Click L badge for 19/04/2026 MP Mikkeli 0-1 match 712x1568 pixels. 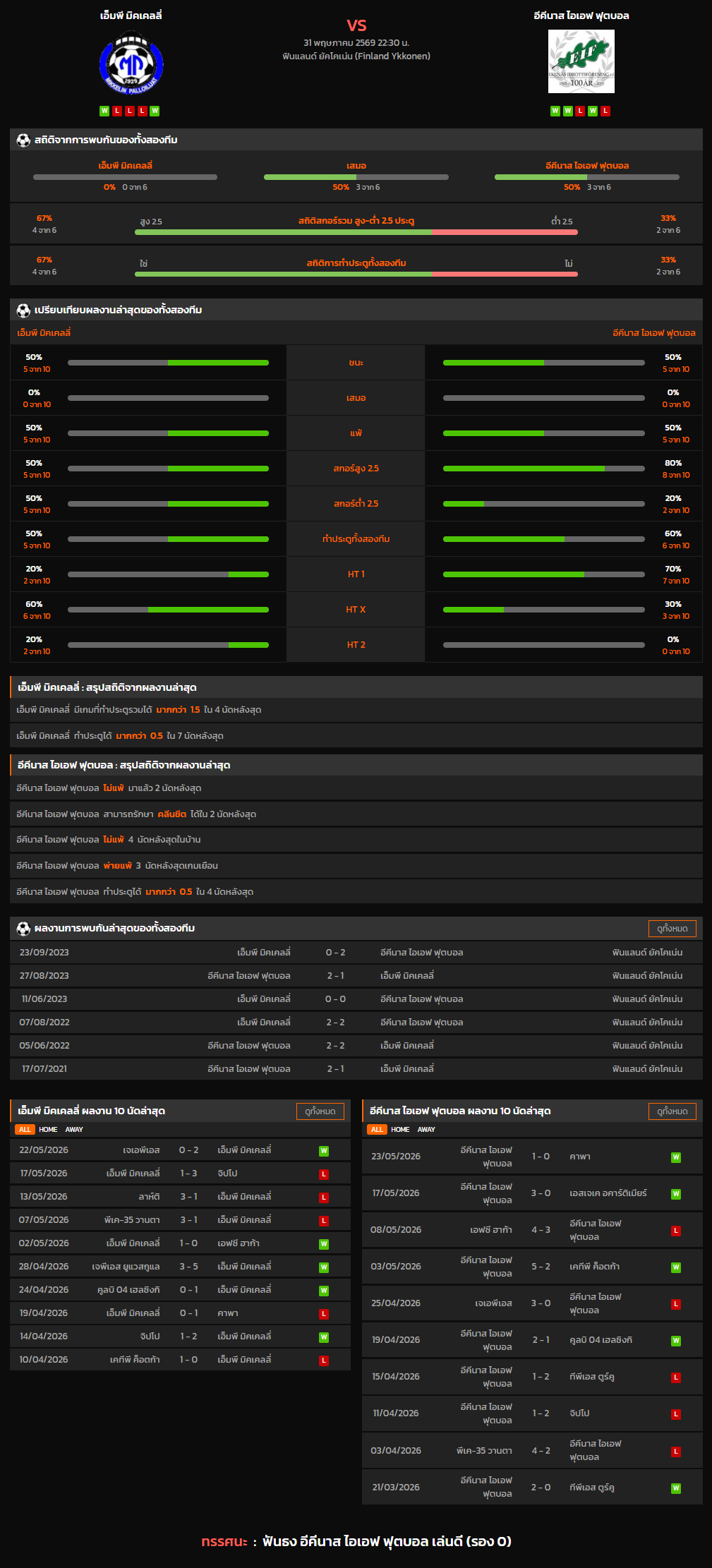pyautogui.click(x=324, y=1314)
